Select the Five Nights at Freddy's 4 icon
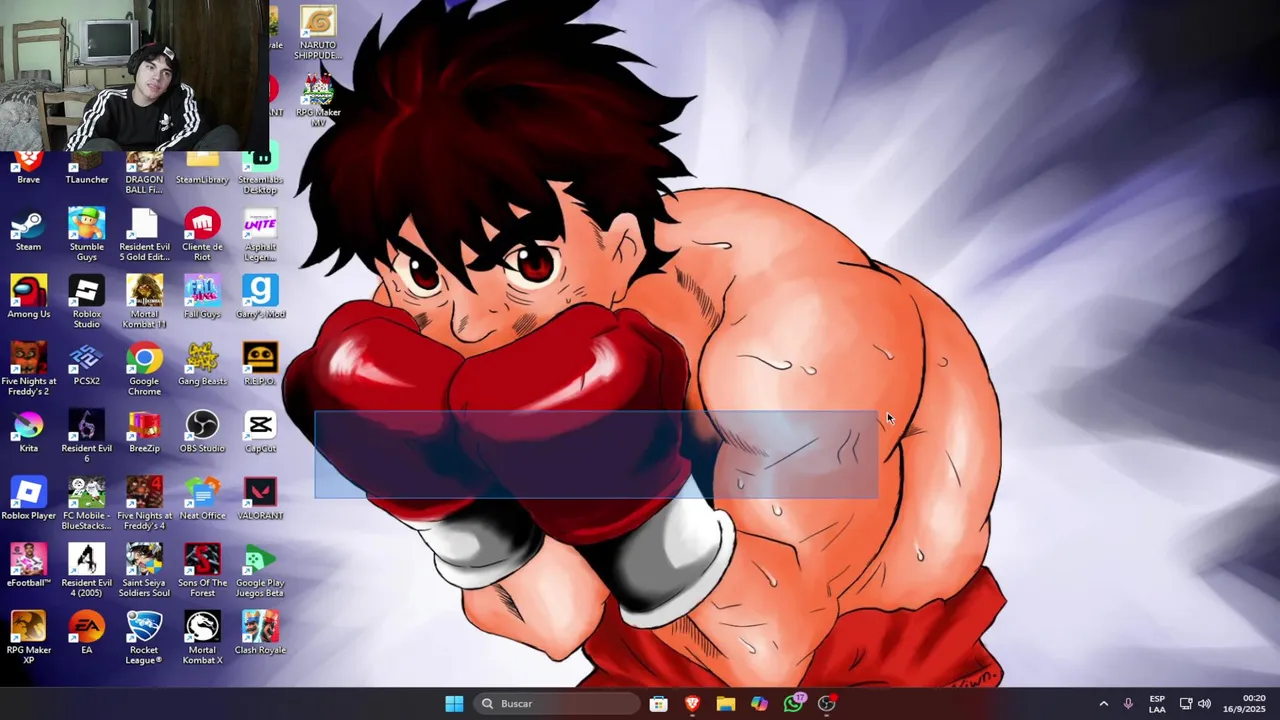 point(144,502)
